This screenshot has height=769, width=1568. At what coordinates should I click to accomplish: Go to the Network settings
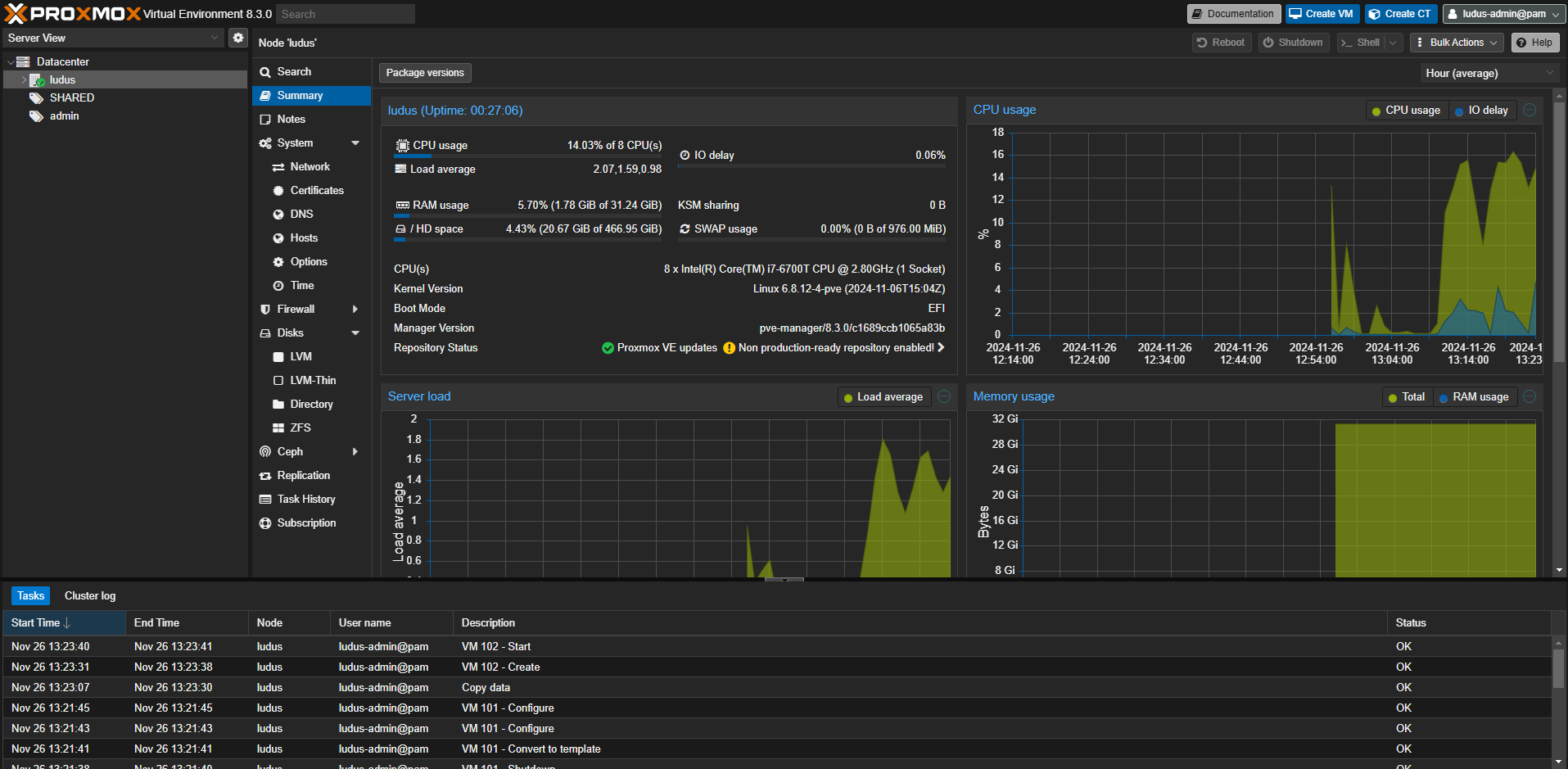click(311, 167)
